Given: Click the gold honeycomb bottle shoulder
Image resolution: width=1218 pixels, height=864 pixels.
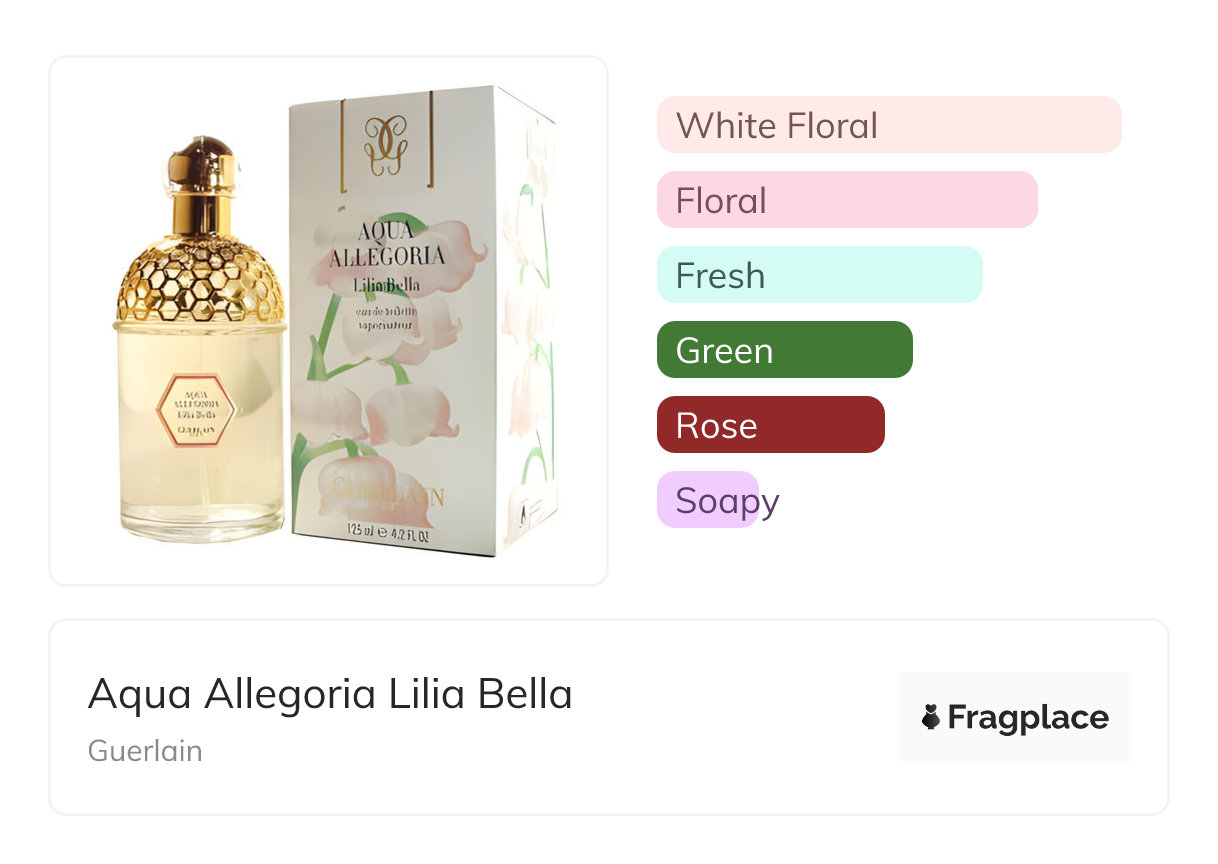Looking at the screenshot, I should point(200,278).
